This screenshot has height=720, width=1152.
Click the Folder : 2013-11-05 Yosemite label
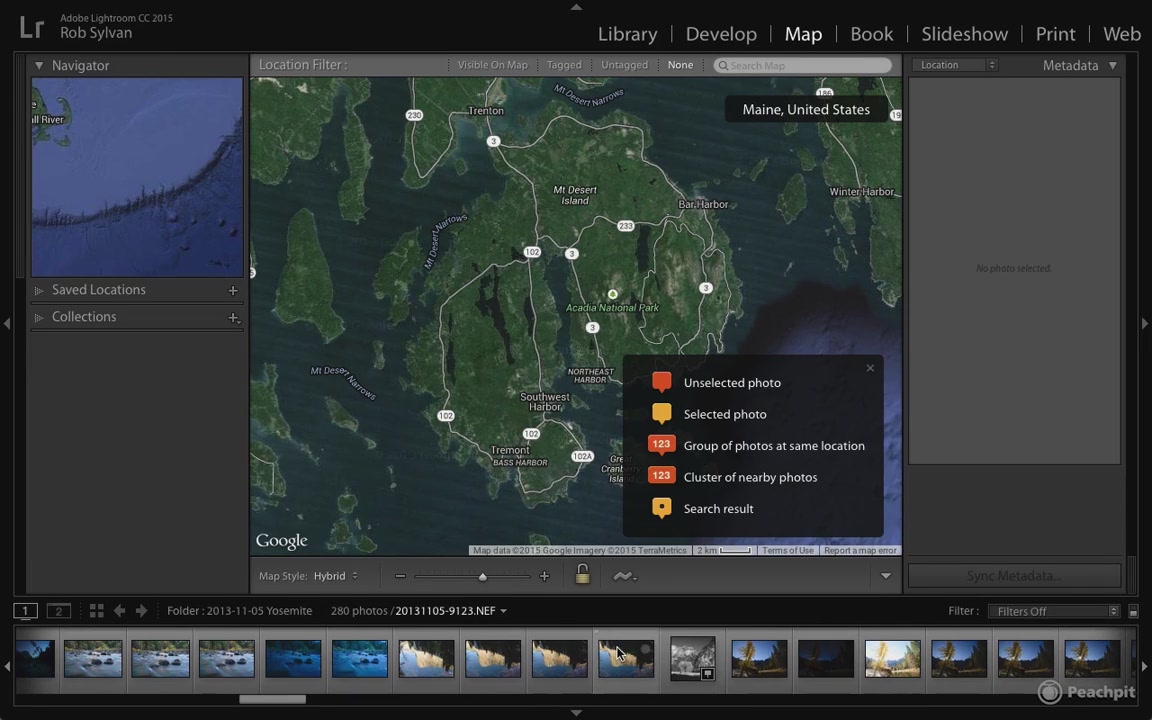[240, 611]
